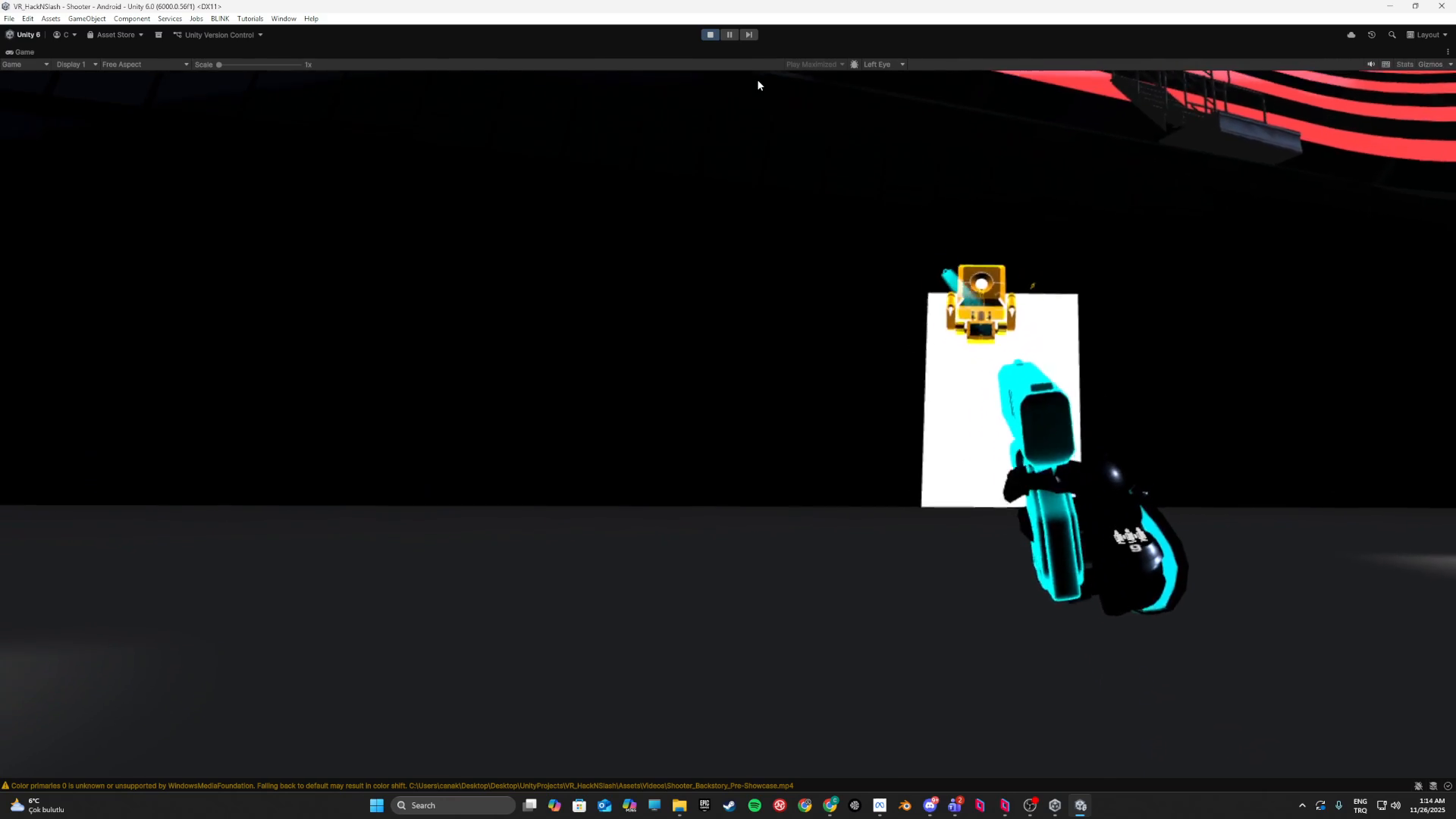Screen dimensions: 1456x819
Task: Open the Asset Store button
Action: 115,35
